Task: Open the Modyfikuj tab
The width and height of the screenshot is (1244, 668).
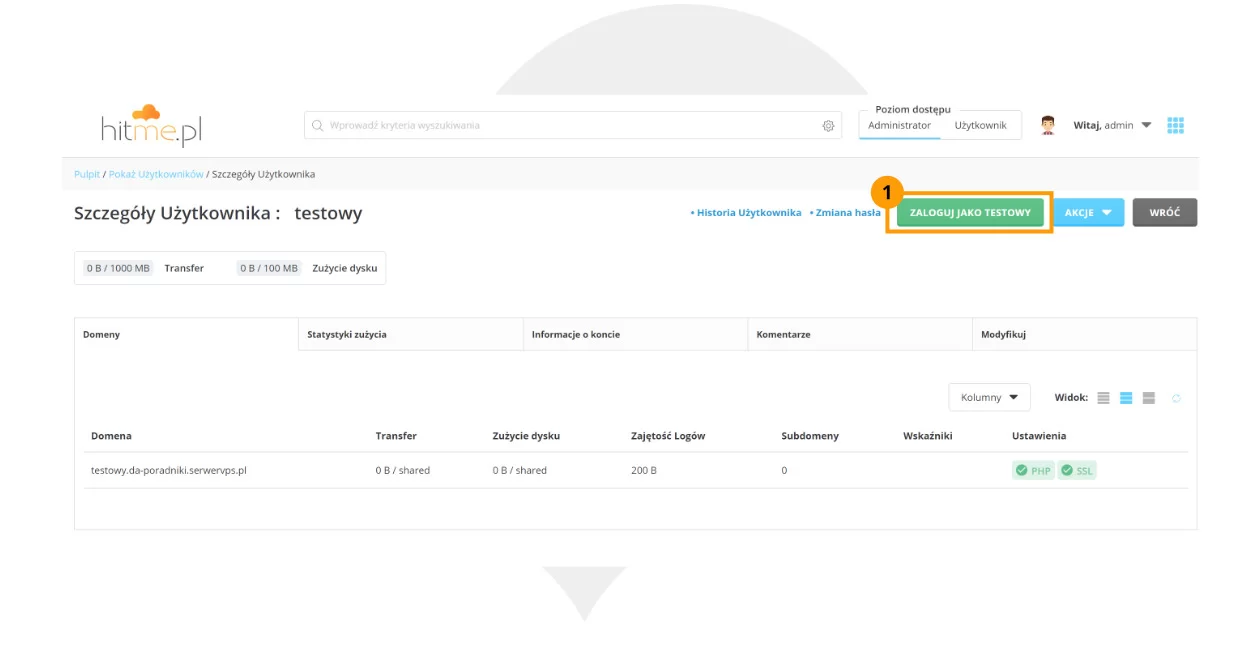Action: point(1084,334)
